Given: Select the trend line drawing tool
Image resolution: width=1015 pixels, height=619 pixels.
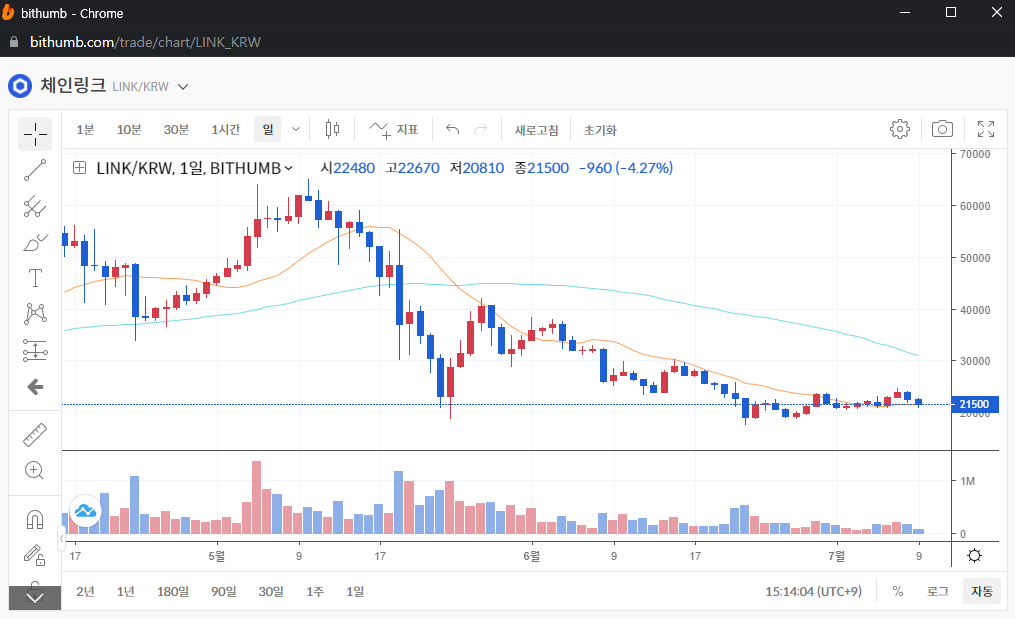Looking at the screenshot, I should point(35,170).
